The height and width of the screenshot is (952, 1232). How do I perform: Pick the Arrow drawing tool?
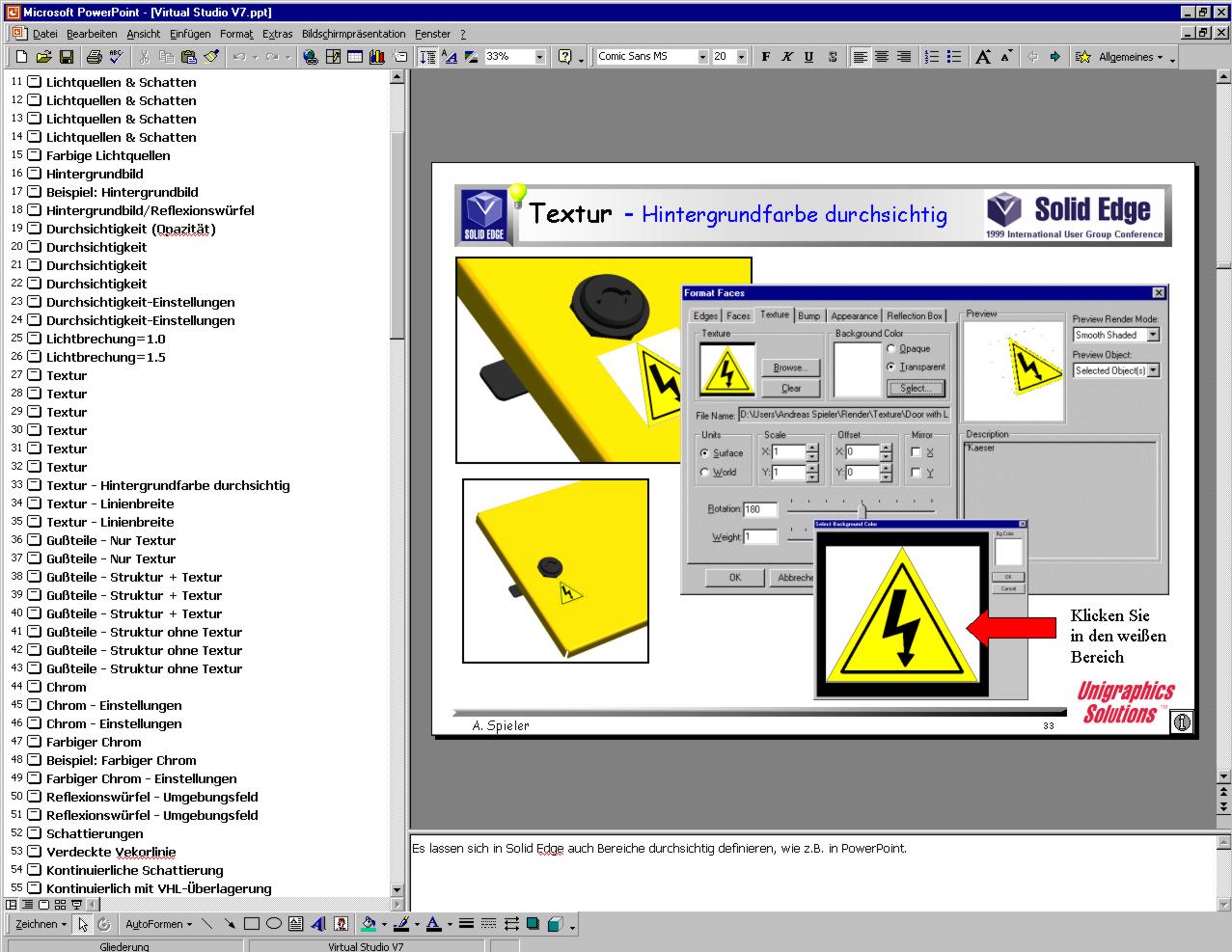point(230,924)
